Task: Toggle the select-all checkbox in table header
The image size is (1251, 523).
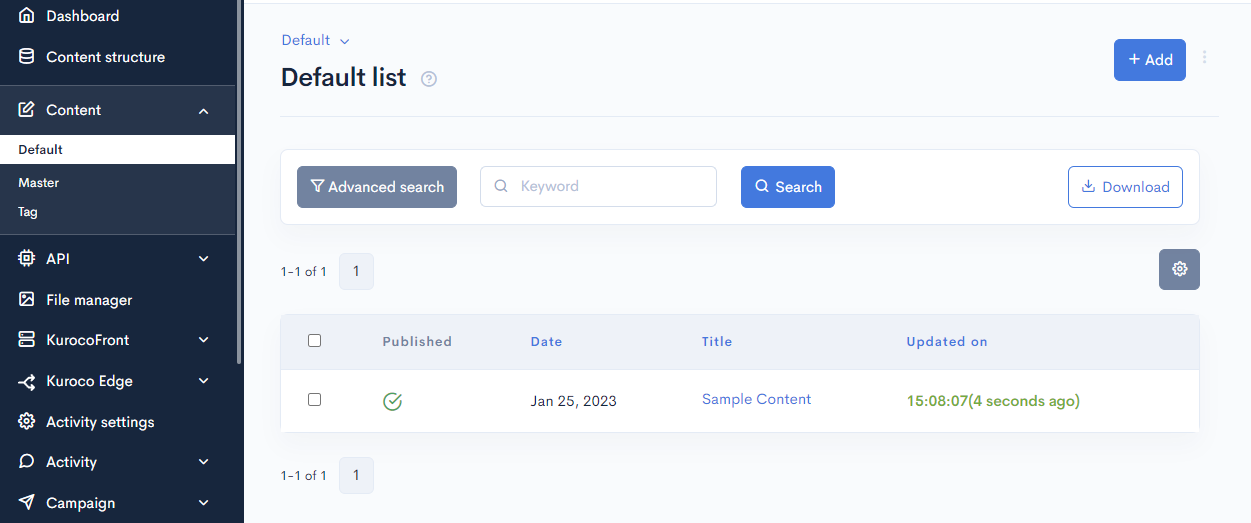Action: click(314, 341)
